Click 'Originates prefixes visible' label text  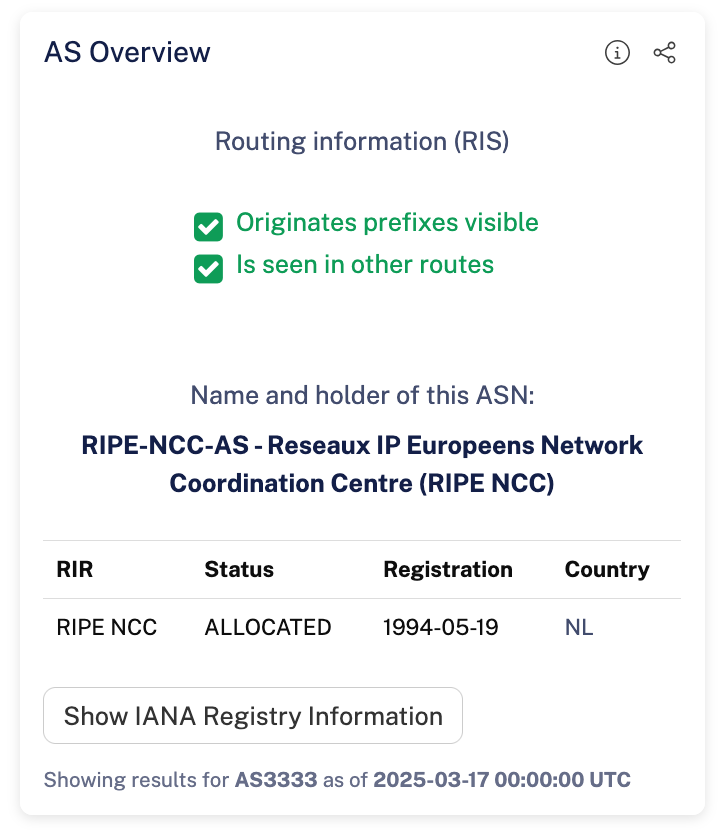click(387, 223)
